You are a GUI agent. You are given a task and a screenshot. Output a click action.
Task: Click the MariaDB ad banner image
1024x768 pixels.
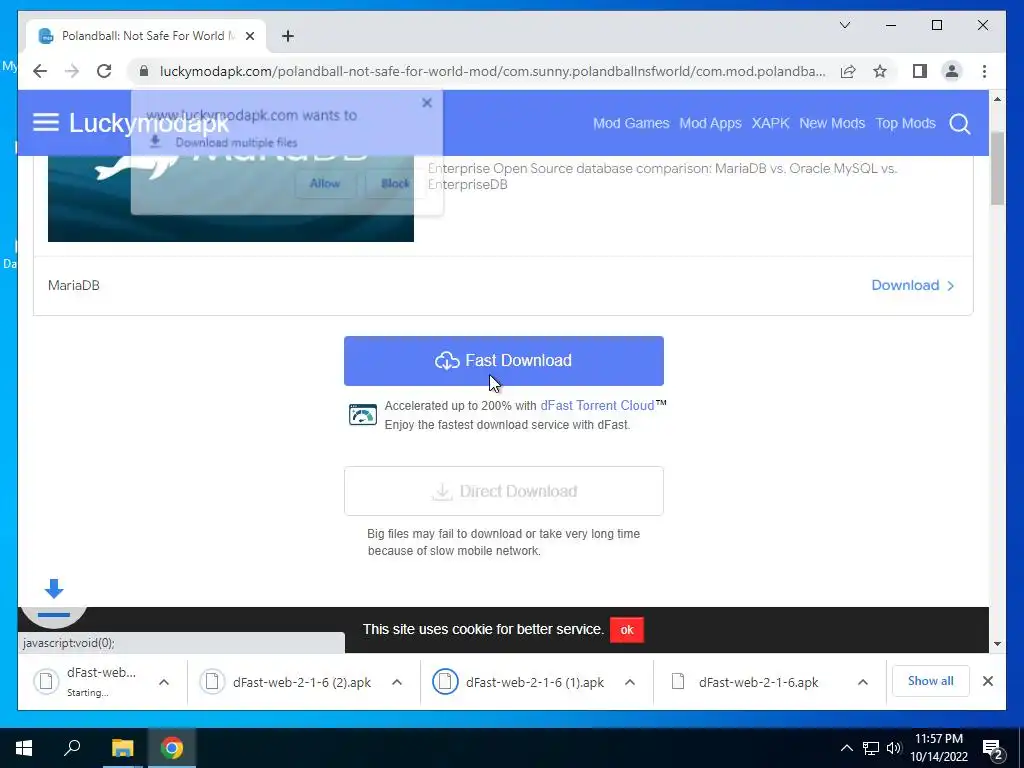(231, 199)
